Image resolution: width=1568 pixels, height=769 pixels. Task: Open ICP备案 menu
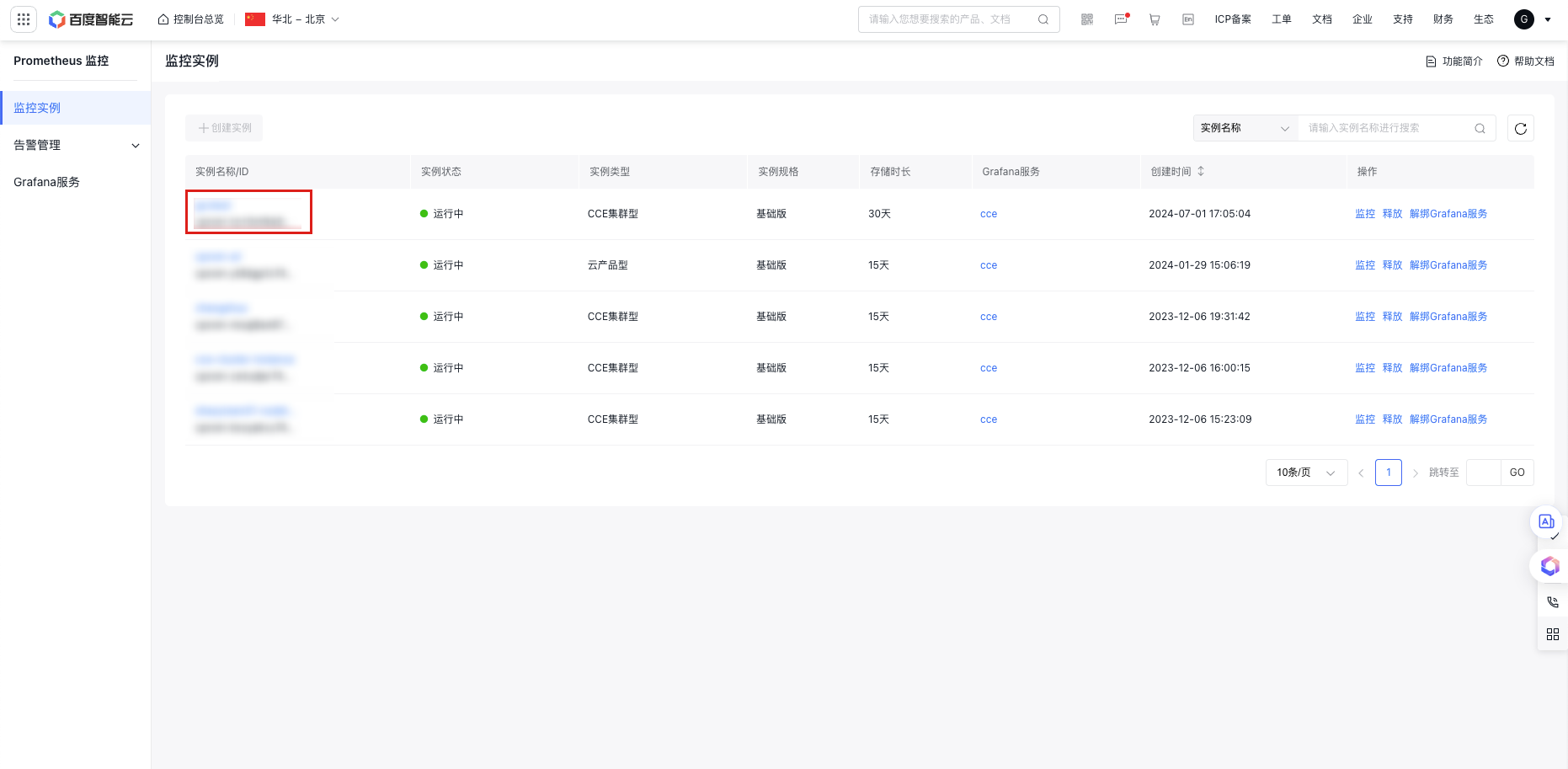click(x=1233, y=19)
